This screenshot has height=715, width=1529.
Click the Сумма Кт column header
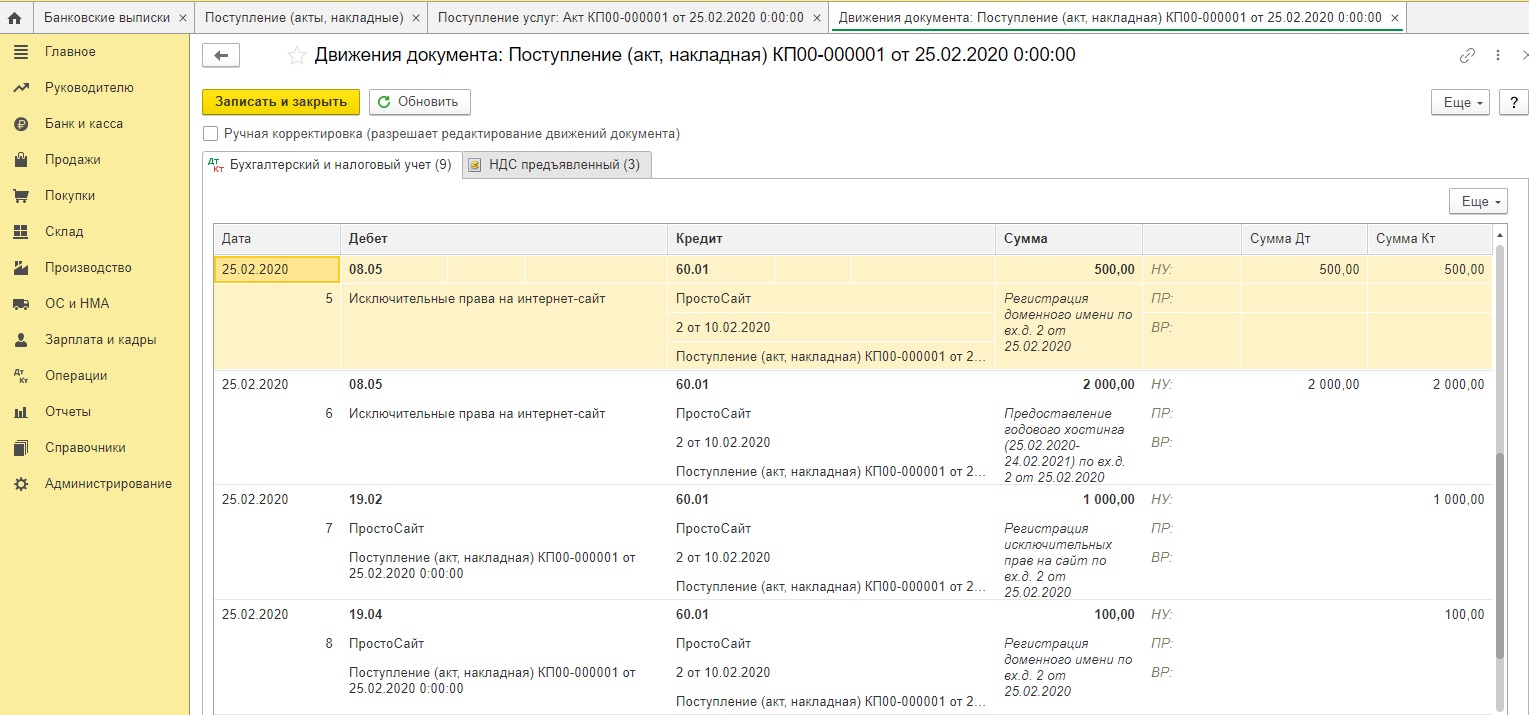tap(1429, 239)
